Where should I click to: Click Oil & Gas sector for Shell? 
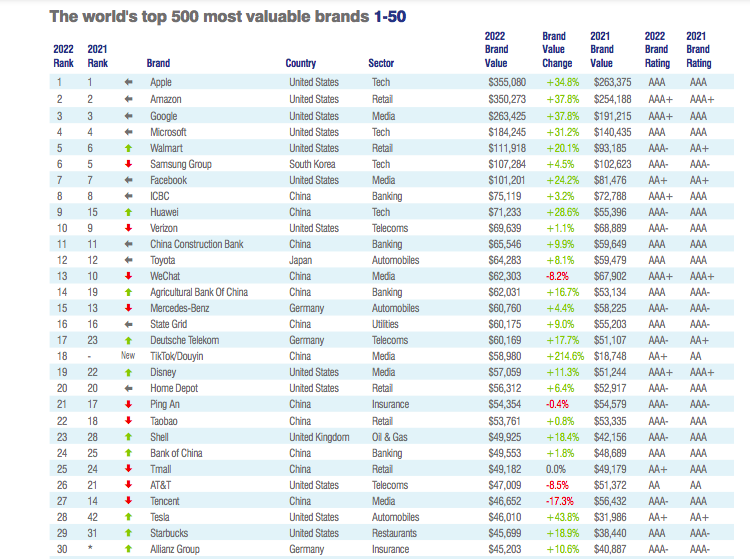(x=390, y=437)
